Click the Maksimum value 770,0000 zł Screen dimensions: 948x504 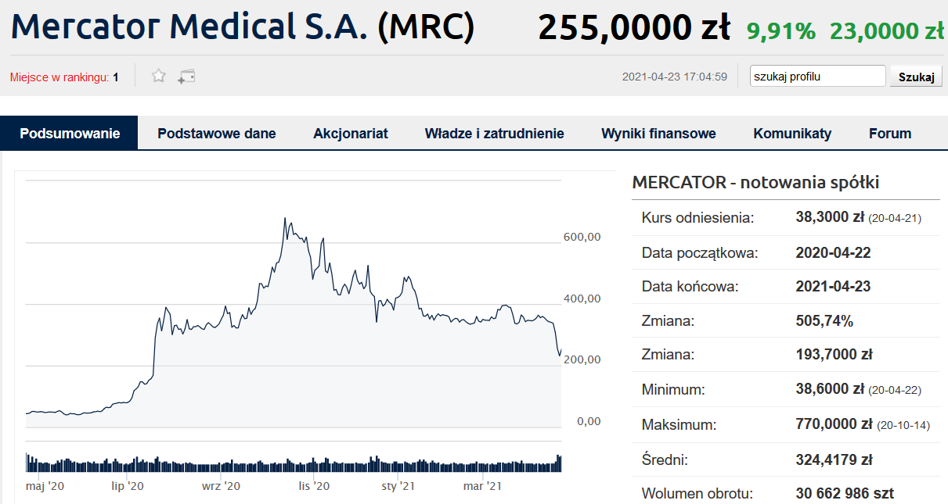point(834,424)
